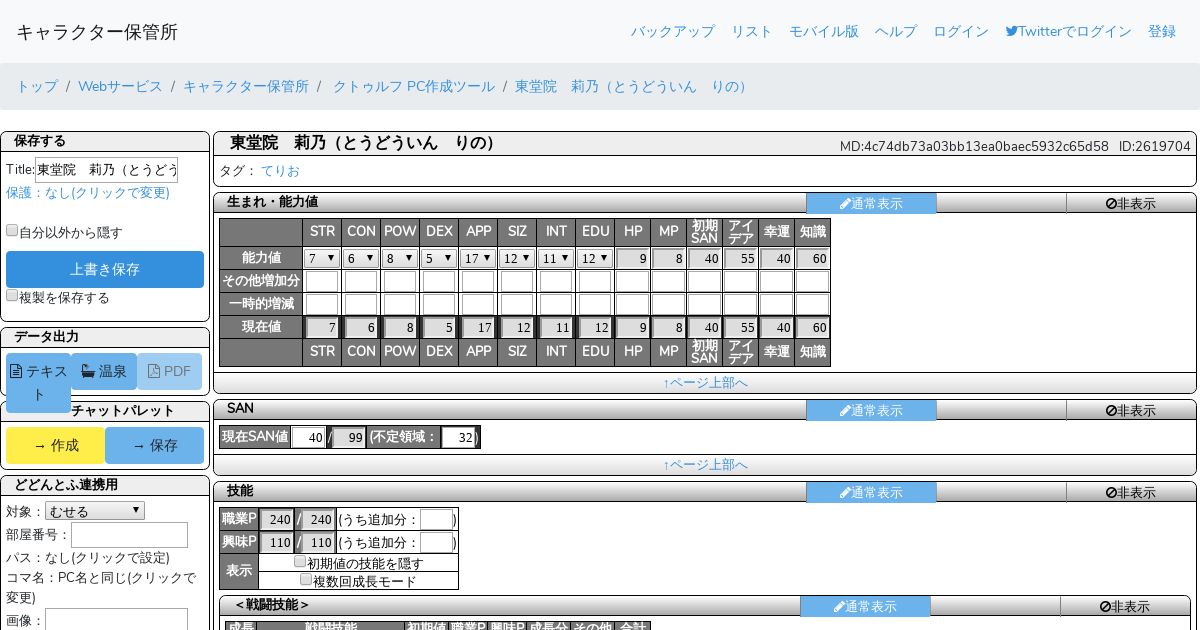Switch to モバイル版 in navigation

[823, 31]
